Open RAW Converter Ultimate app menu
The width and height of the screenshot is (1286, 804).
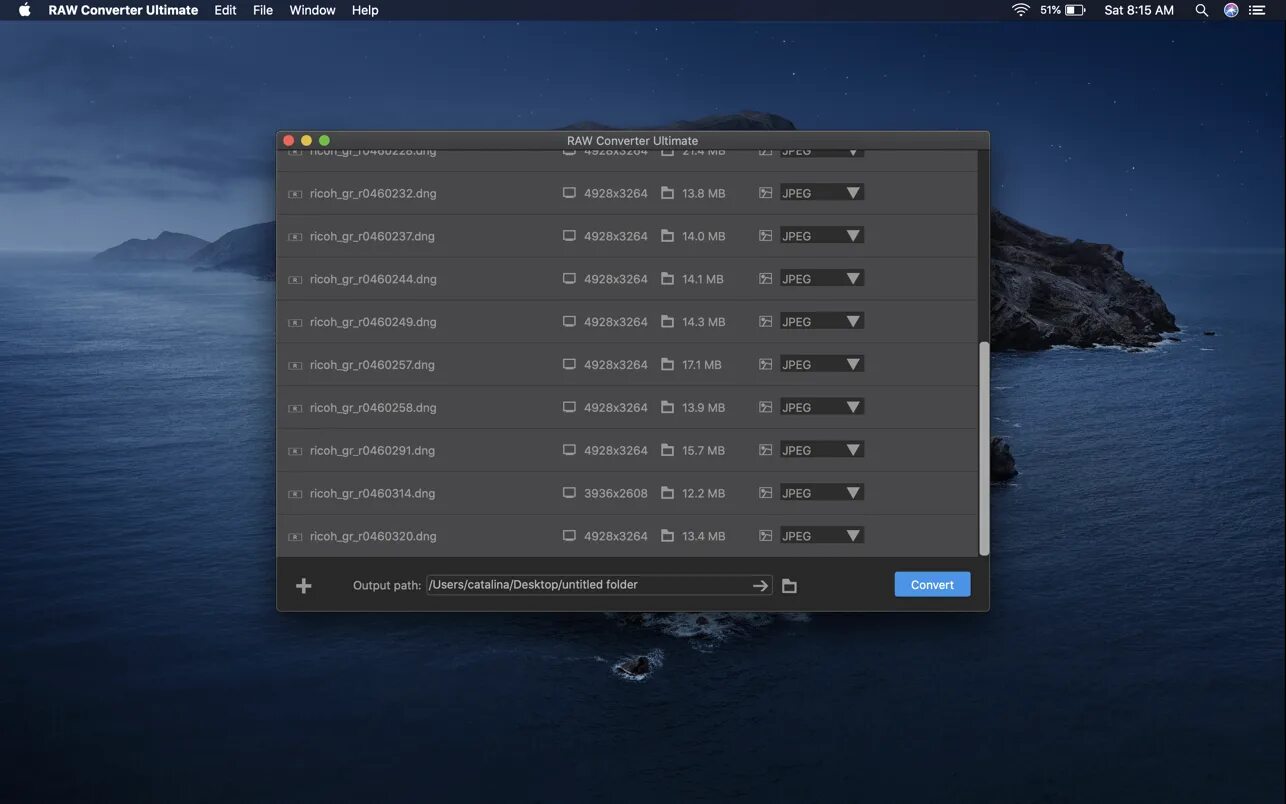pos(123,10)
